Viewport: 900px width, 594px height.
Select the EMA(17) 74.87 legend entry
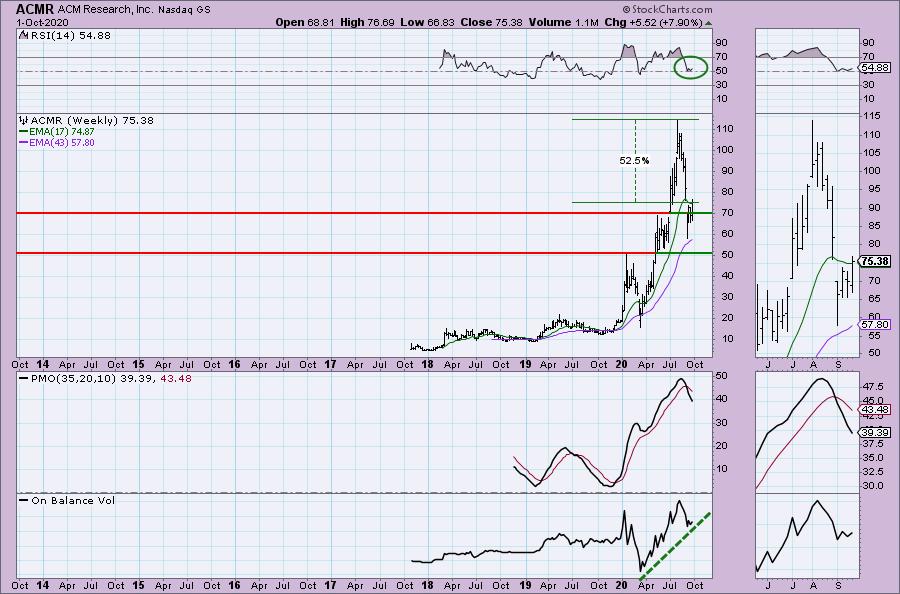click(x=62, y=131)
